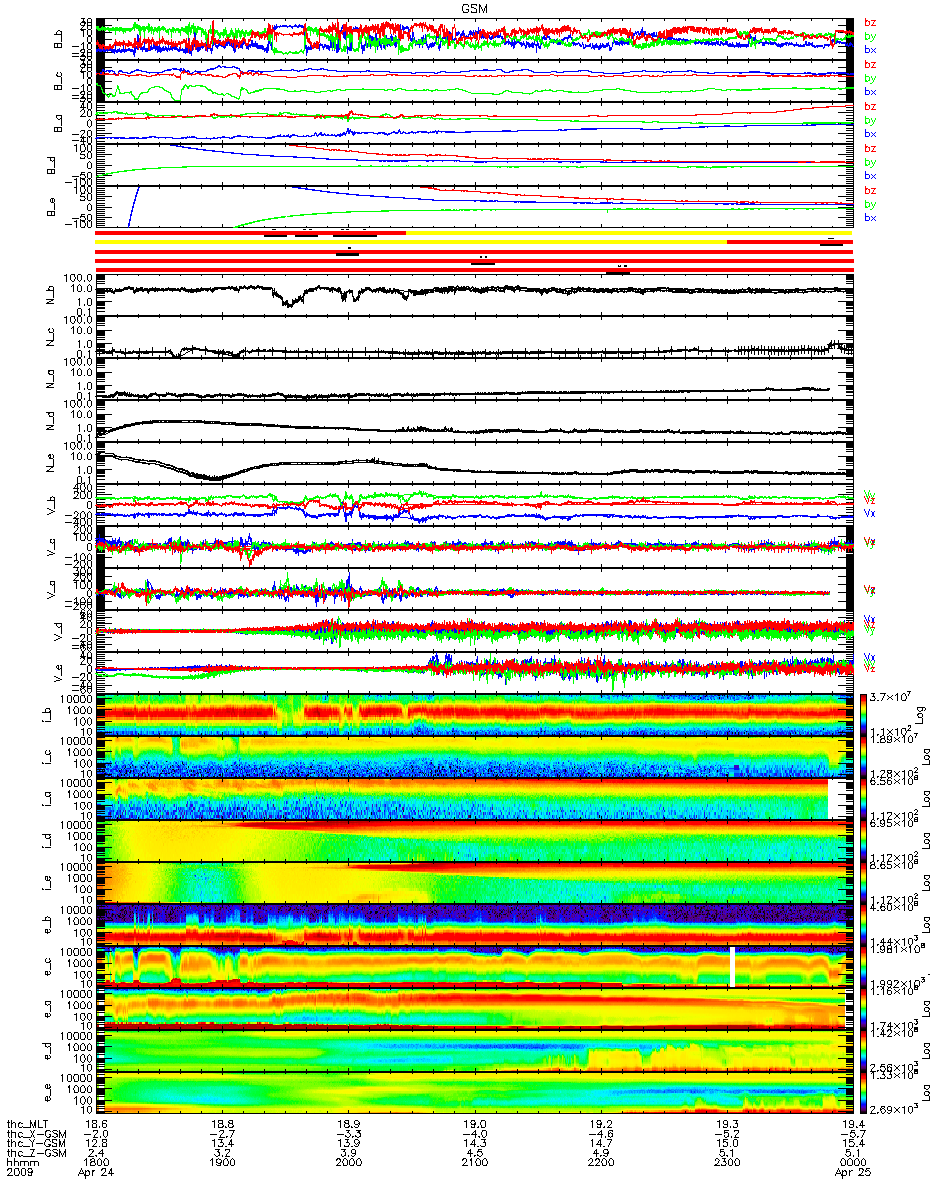Click the Vx legend of V_b panel

click(870, 511)
